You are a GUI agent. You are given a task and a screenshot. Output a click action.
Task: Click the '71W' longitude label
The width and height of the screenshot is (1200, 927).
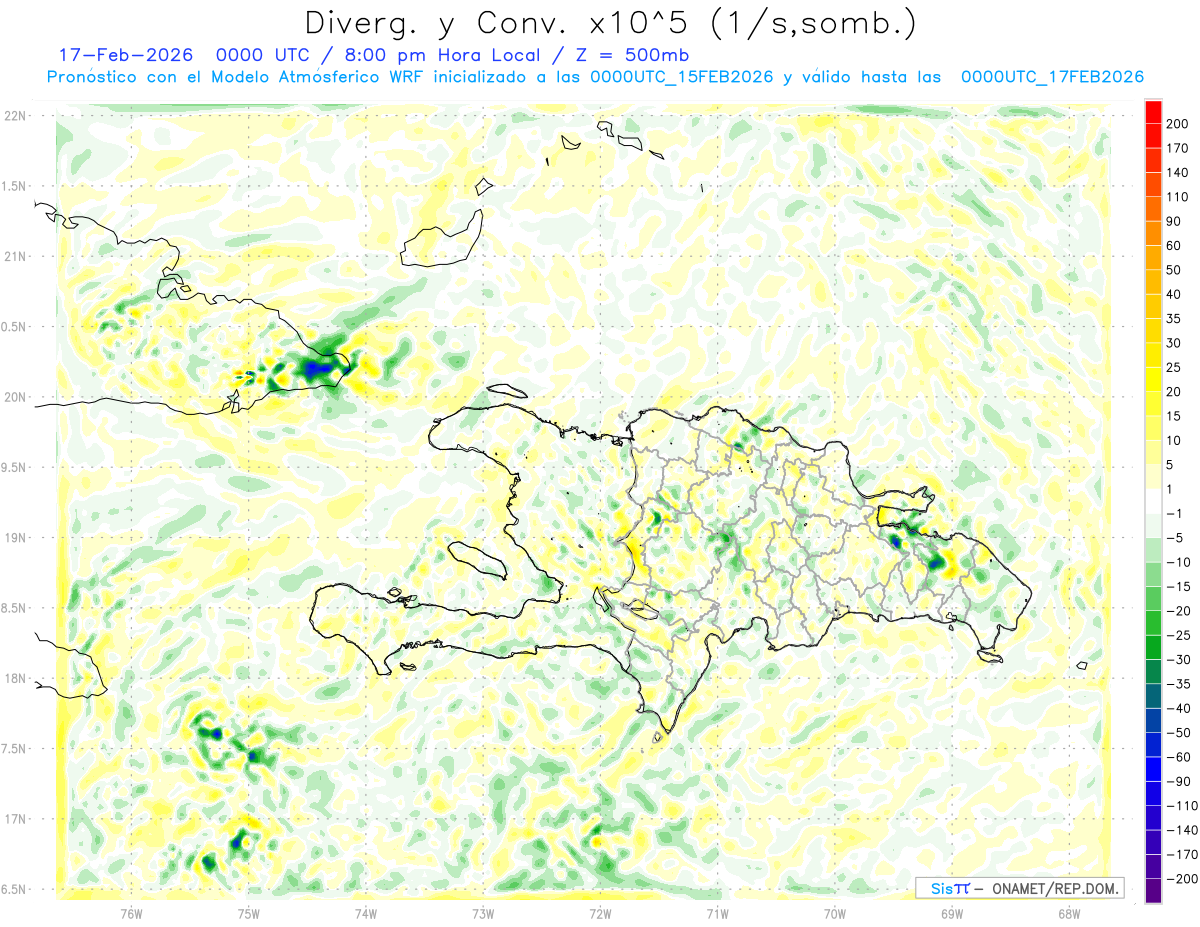[718, 913]
